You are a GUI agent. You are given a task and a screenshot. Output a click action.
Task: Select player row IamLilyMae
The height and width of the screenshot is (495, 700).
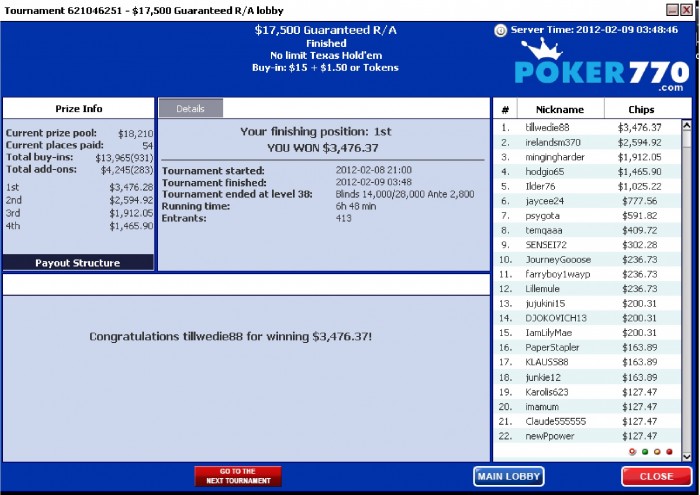coord(587,333)
